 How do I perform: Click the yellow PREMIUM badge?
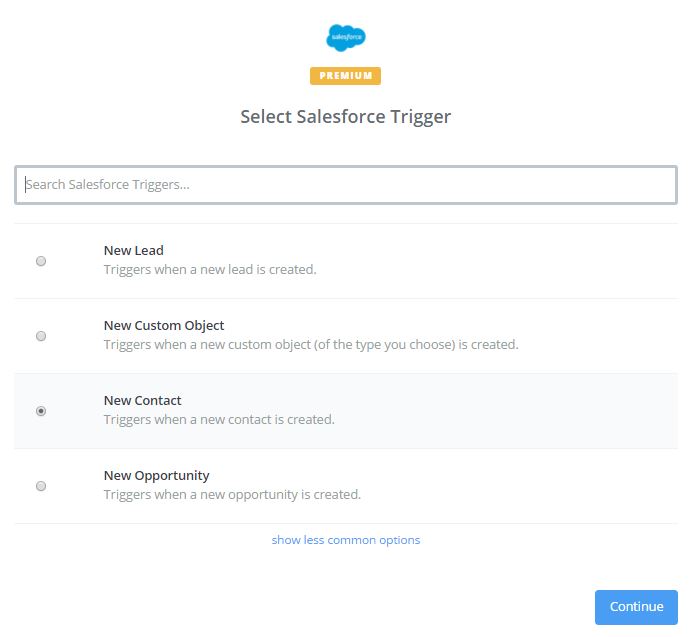pos(346,76)
